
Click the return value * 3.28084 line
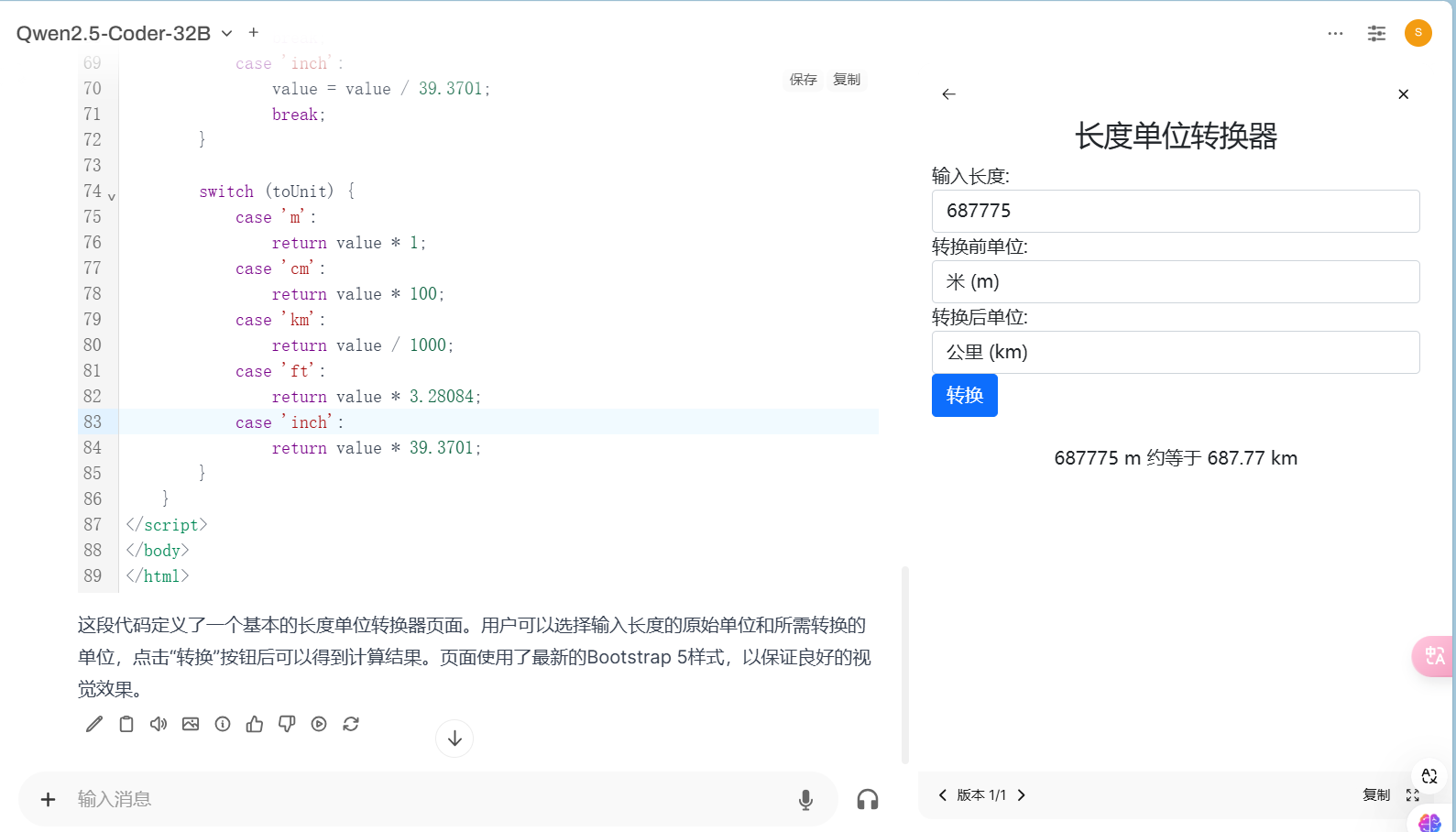click(x=377, y=397)
